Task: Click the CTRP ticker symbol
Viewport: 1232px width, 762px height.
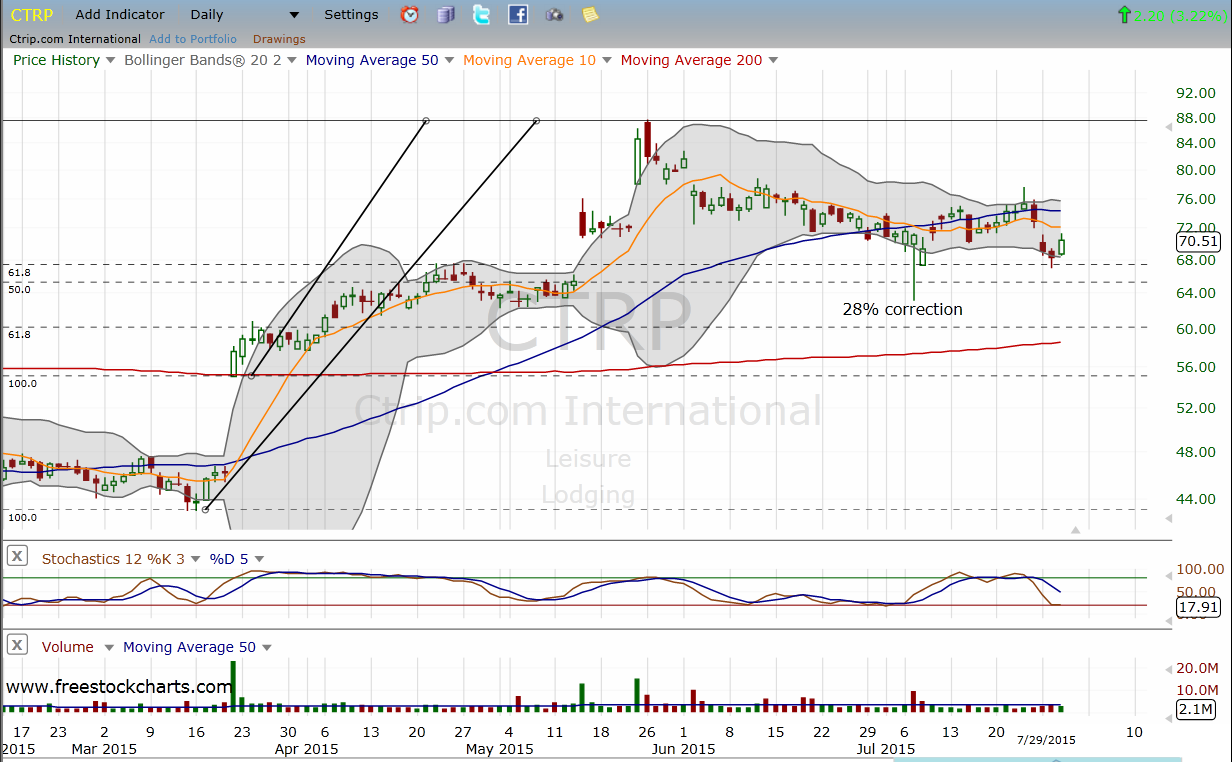Action: pyautogui.click(x=31, y=15)
